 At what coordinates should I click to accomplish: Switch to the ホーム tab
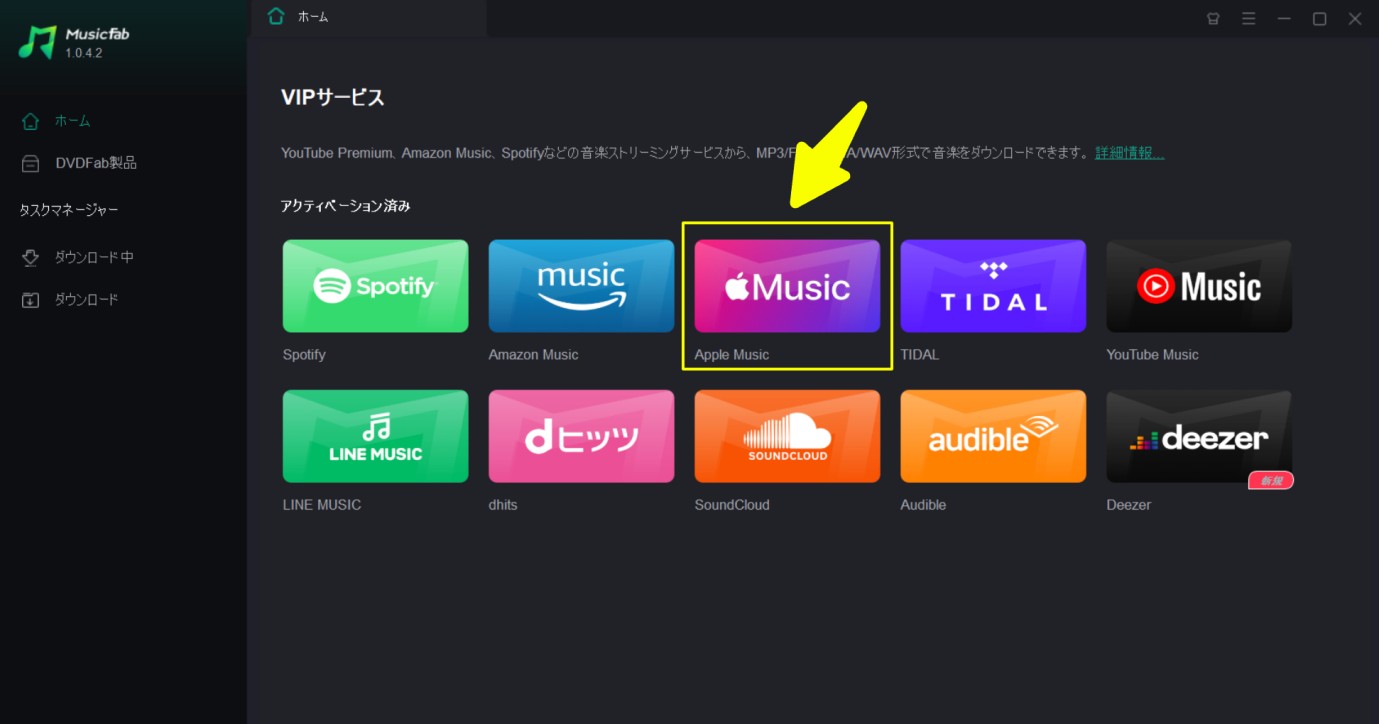(x=369, y=18)
